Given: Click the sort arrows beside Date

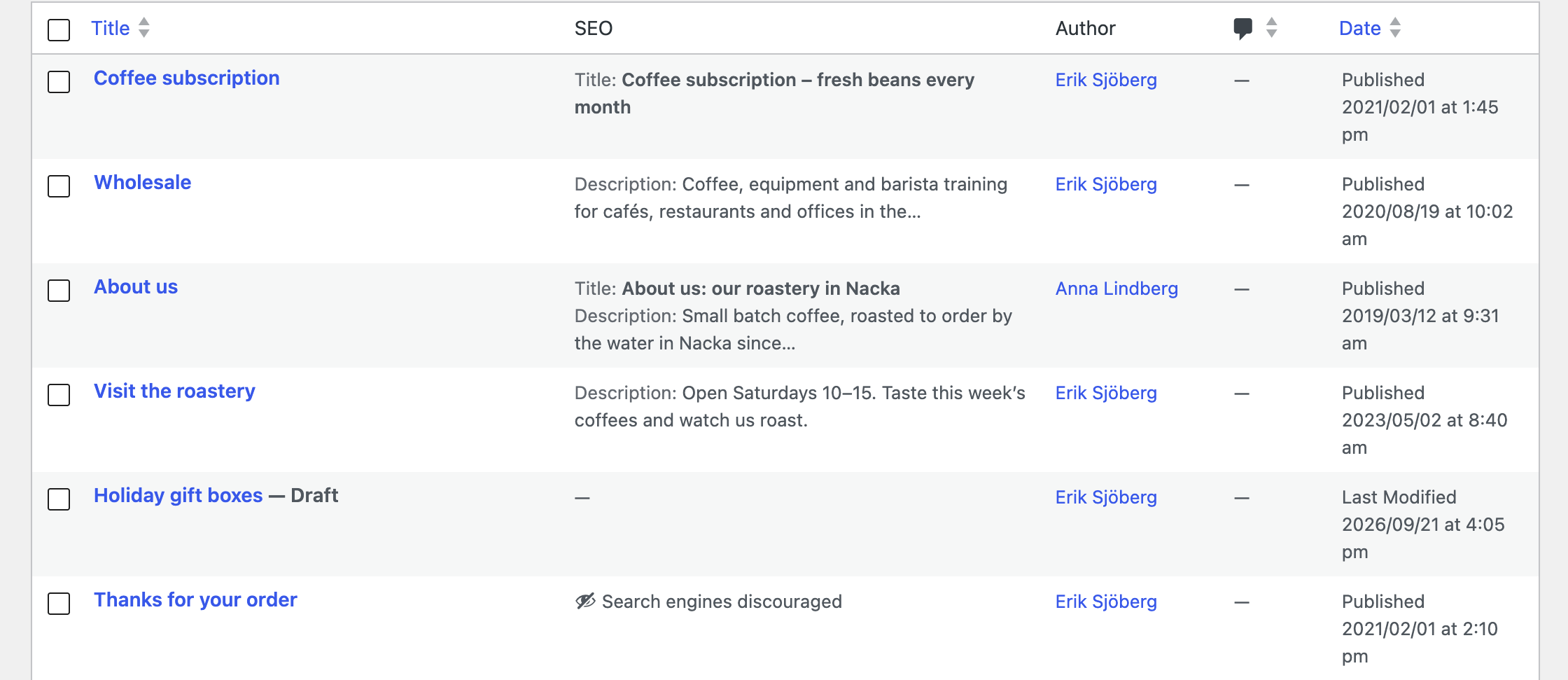Looking at the screenshot, I should pos(1395,28).
